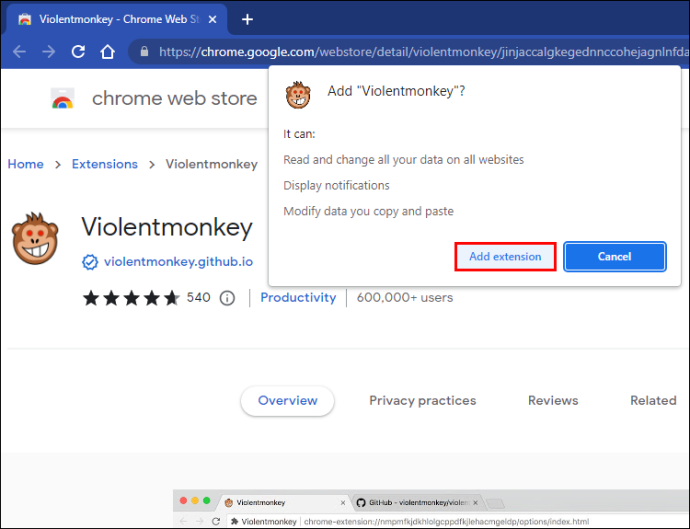Select the Violentmonkey - Chrome Web Store tab

117,19
